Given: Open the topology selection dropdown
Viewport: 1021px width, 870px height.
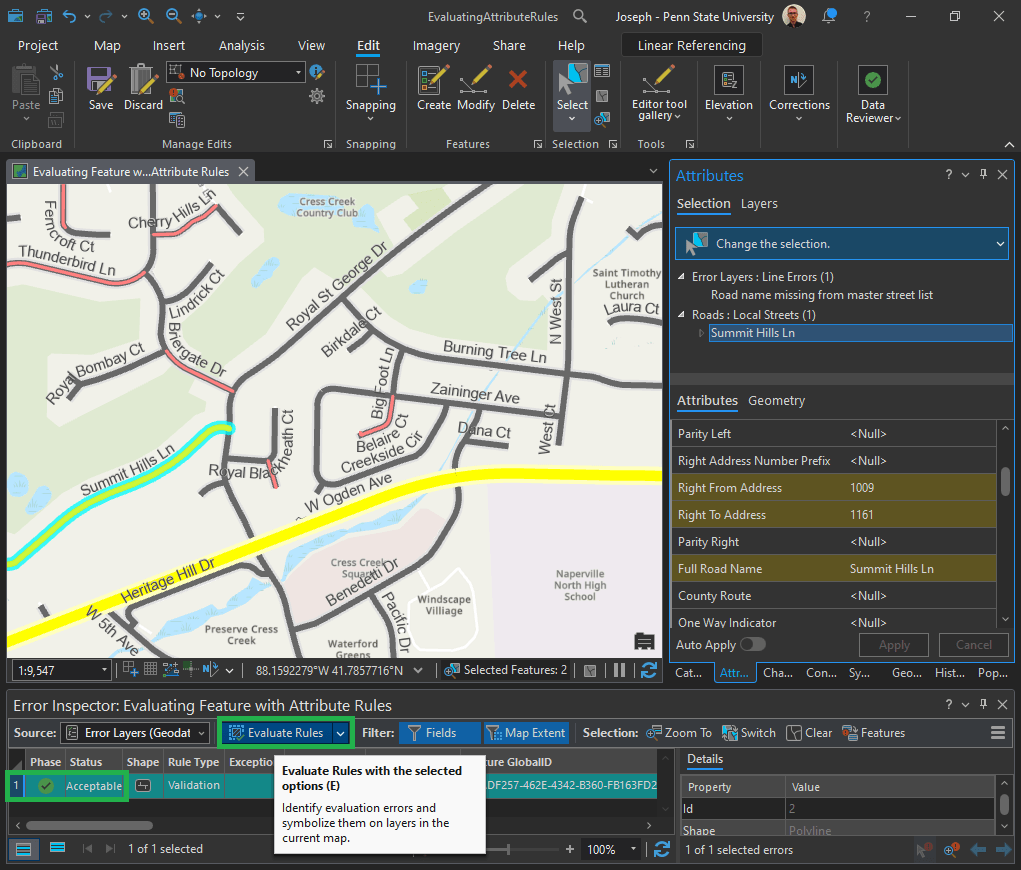Looking at the screenshot, I should [298, 73].
